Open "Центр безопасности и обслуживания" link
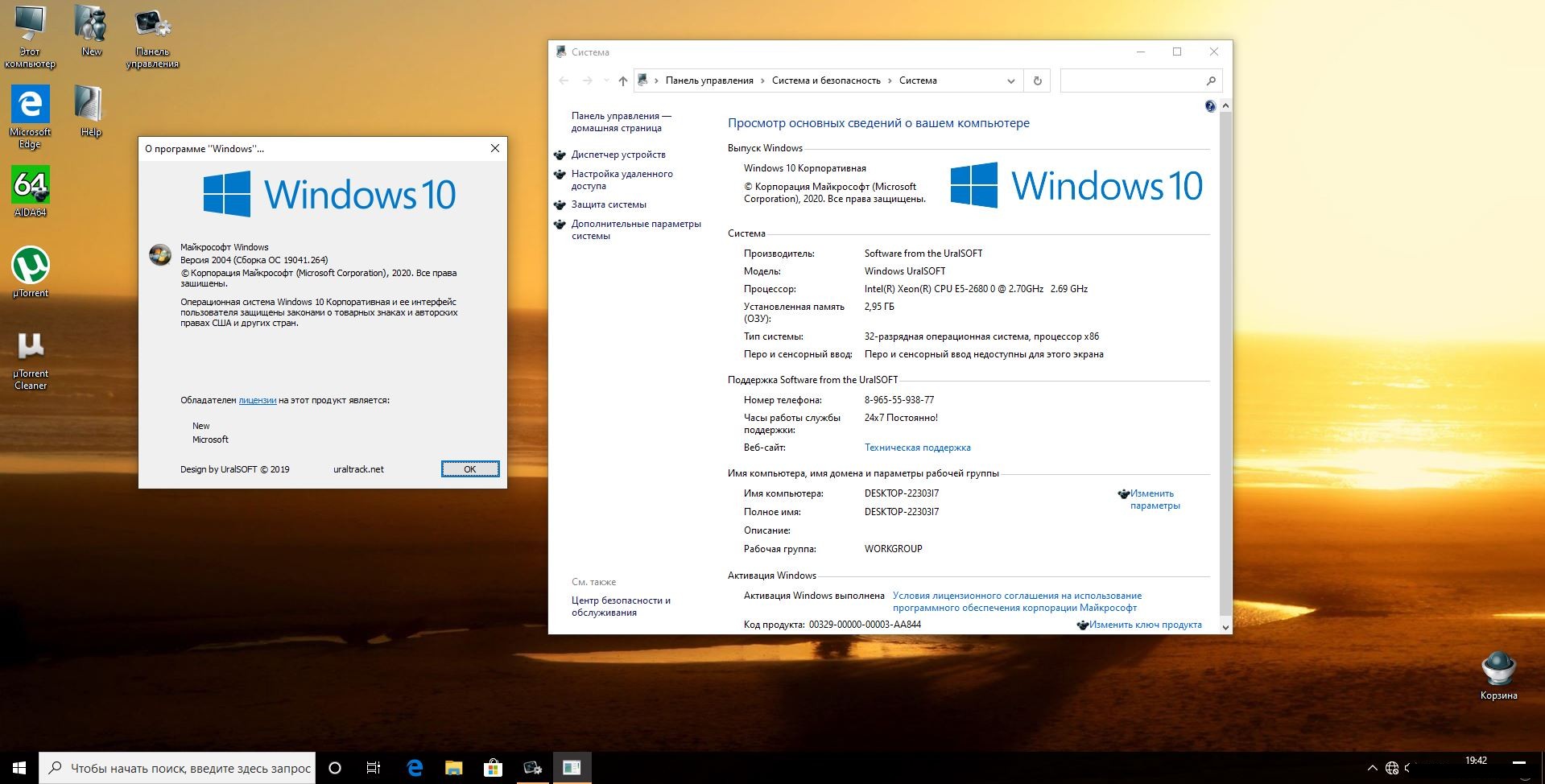The width and height of the screenshot is (1545, 784). (621, 606)
